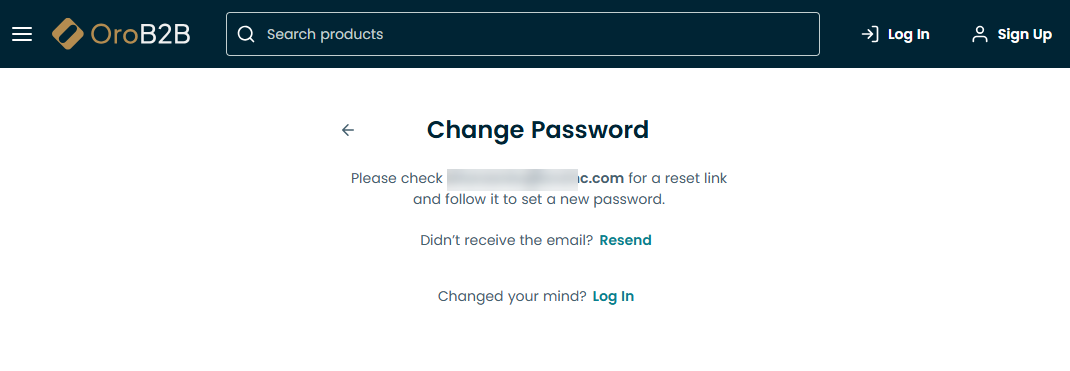This screenshot has width=1070, height=371.
Task: Click "for a reset link" text
Action: click(x=678, y=179)
